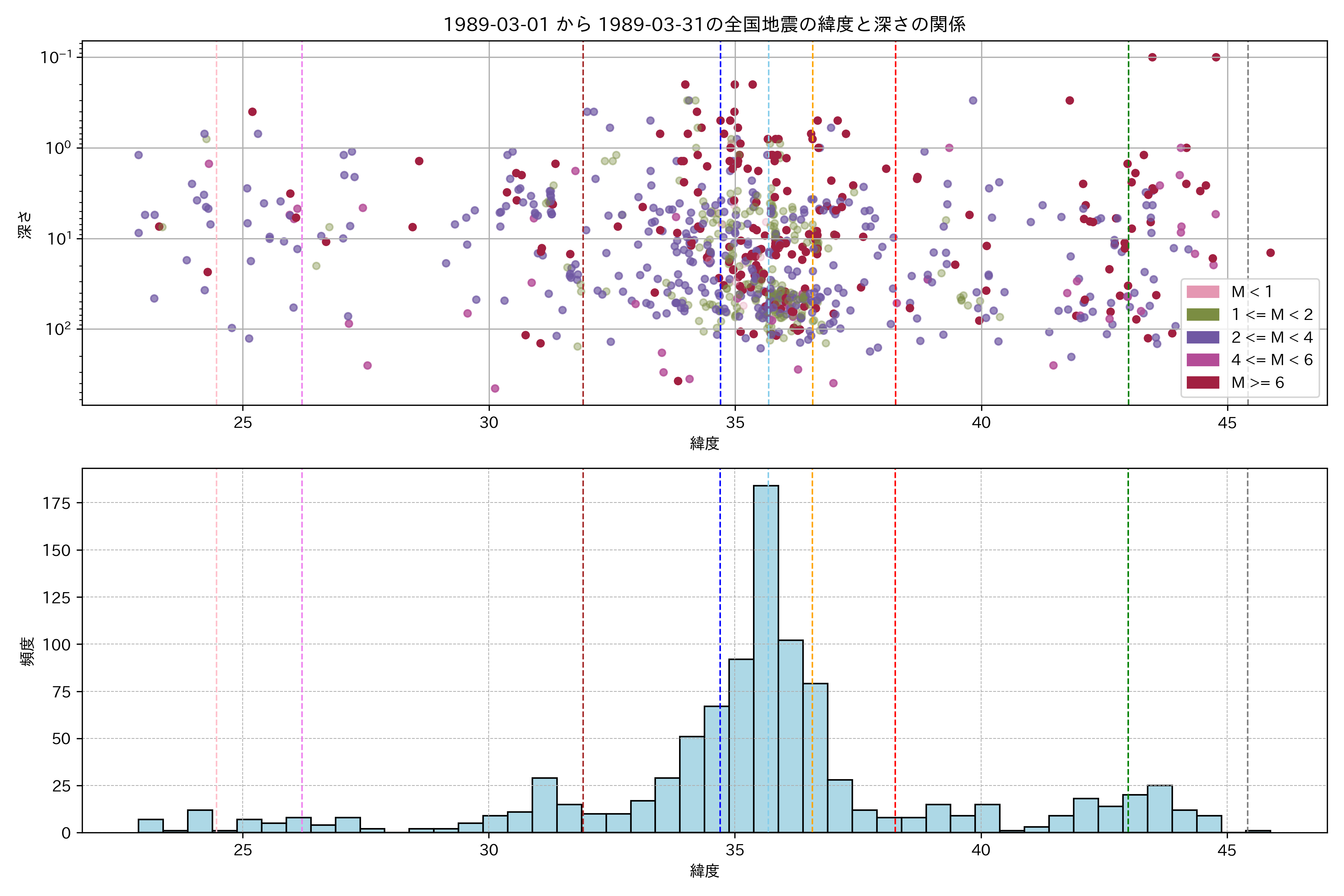Click the 10⁻¹ tick label on depth axis
The width and height of the screenshot is (1344, 896).
(x=56, y=57)
